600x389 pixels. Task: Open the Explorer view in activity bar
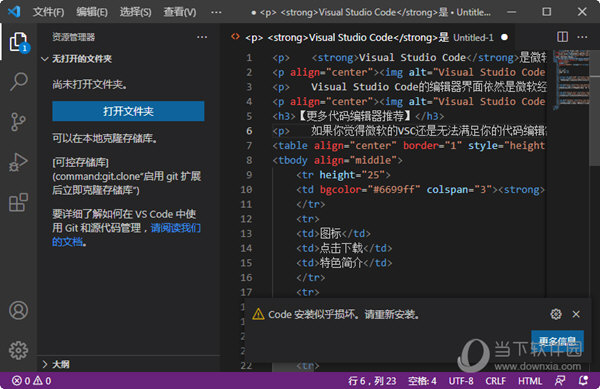(x=18, y=42)
